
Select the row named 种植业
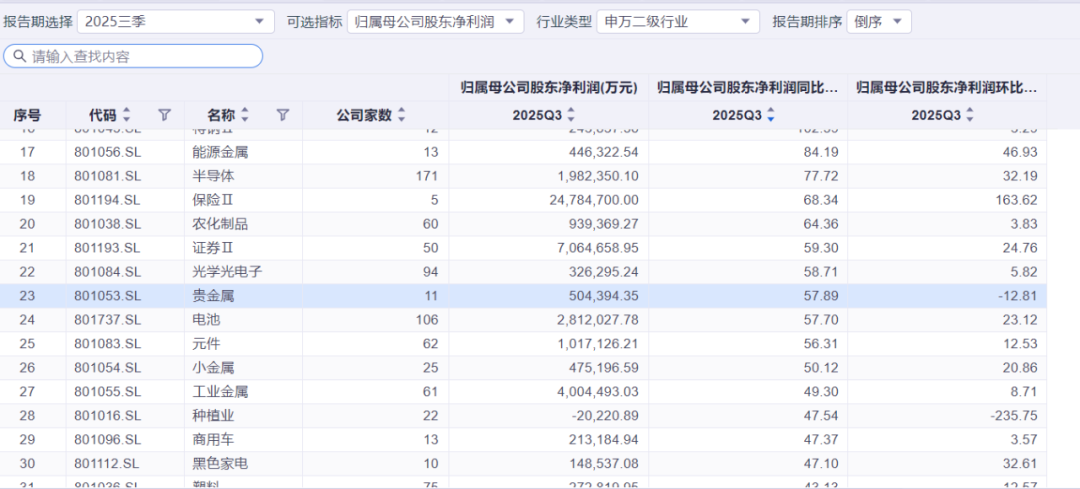pyautogui.click(x=523, y=416)
